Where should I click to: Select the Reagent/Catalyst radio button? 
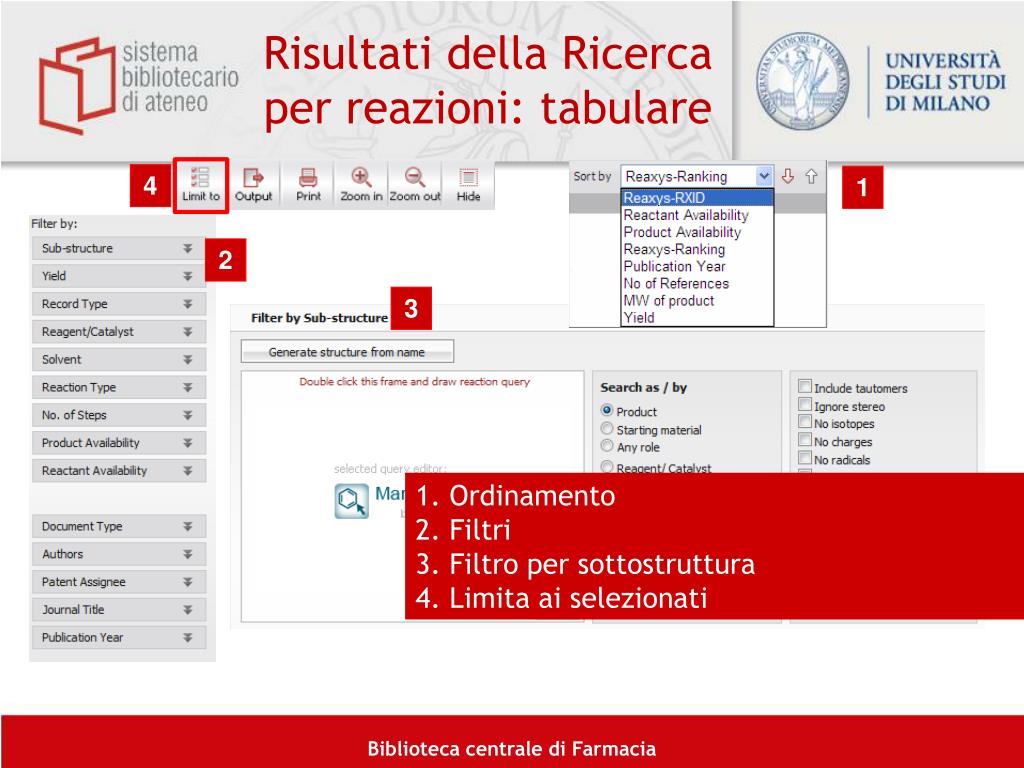(x=607, y=466)
